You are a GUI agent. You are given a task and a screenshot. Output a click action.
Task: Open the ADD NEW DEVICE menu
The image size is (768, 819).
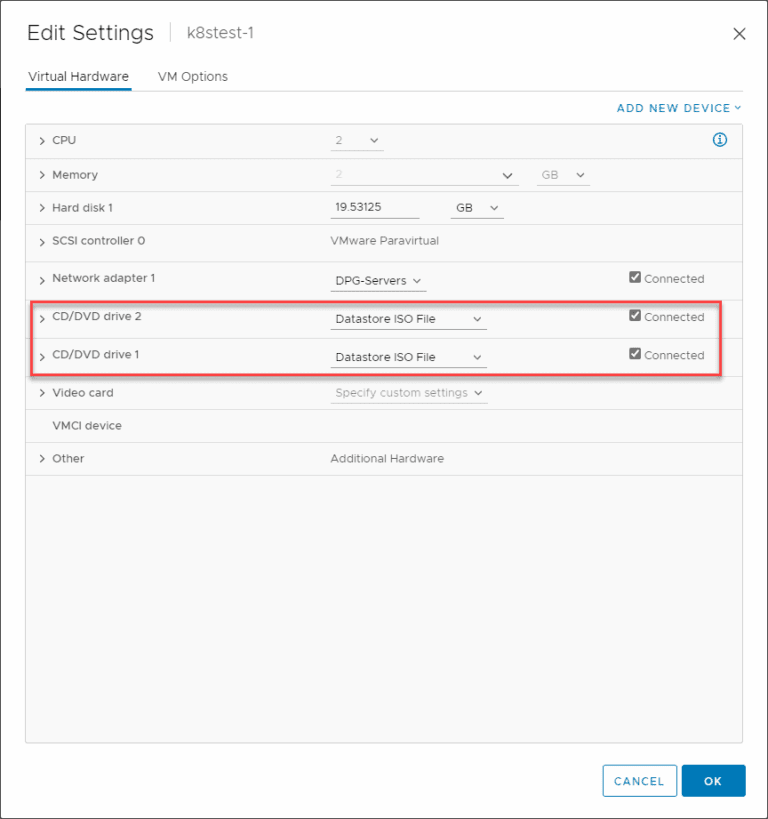tap(678, 107)
